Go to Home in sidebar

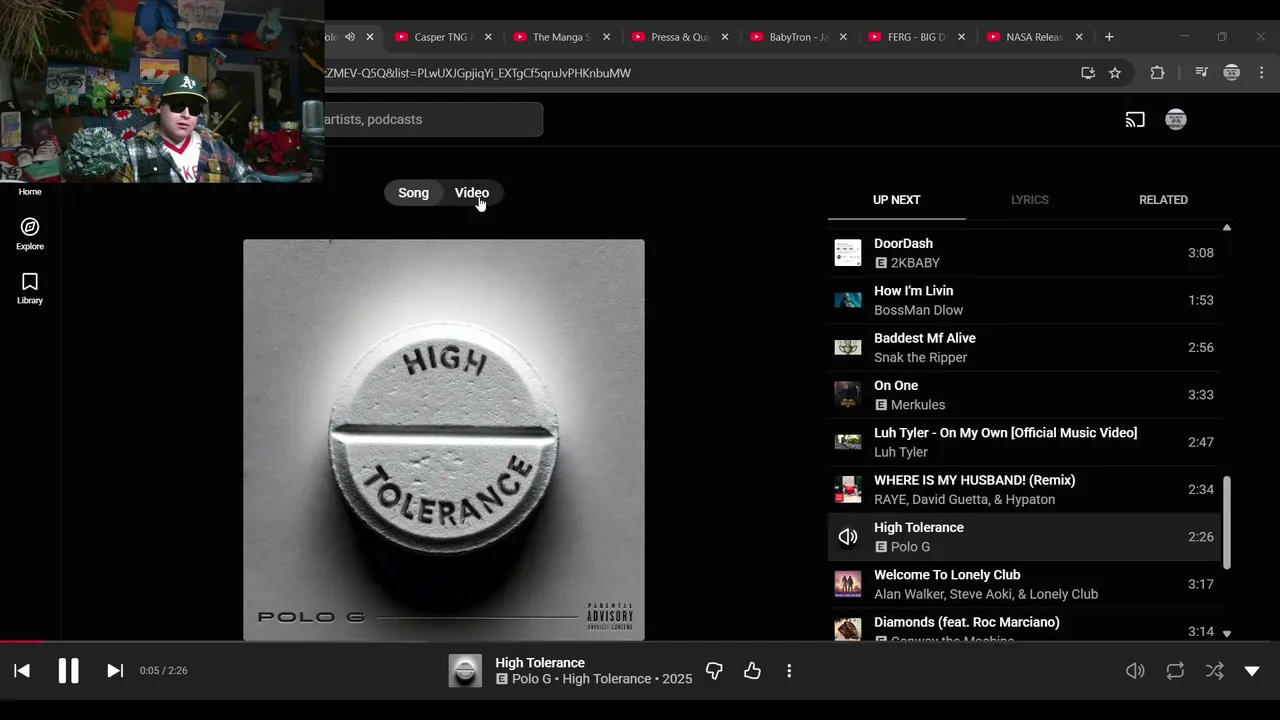pos(30,191)
